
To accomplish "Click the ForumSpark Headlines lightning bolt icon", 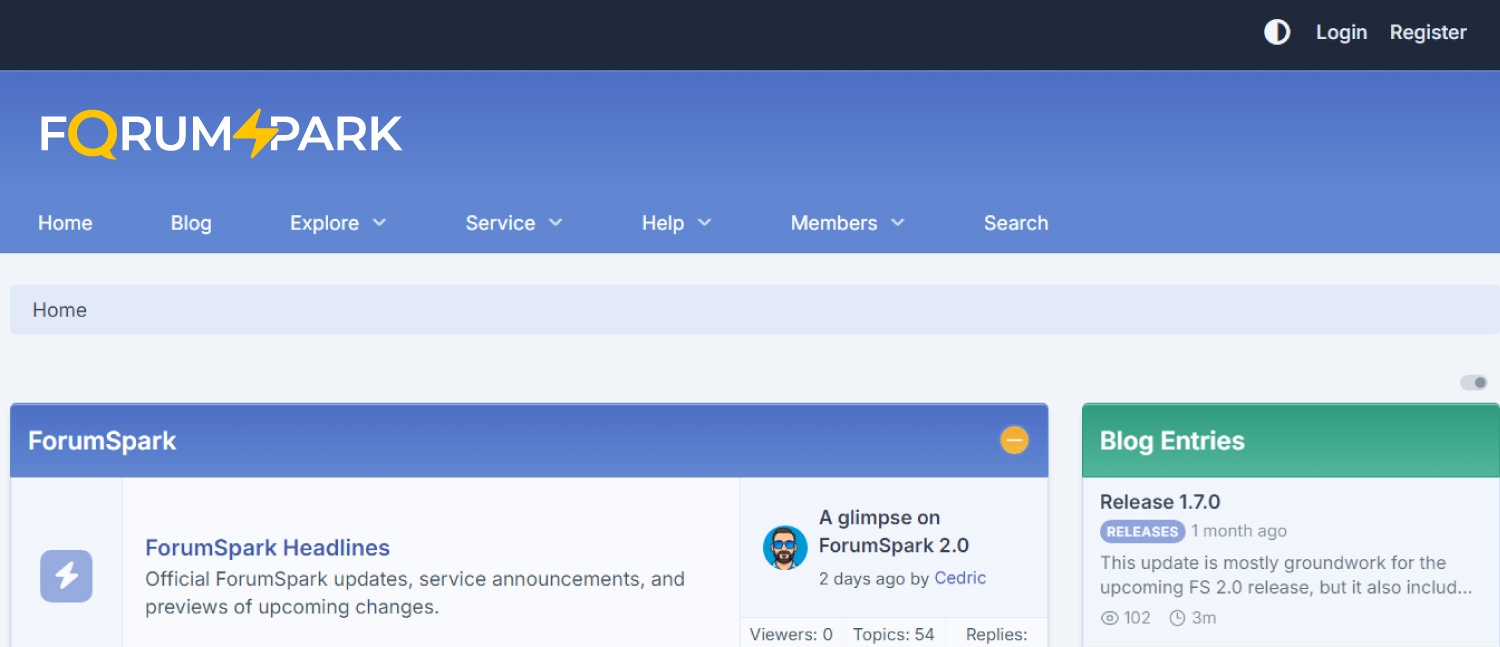I will [66, 576].
